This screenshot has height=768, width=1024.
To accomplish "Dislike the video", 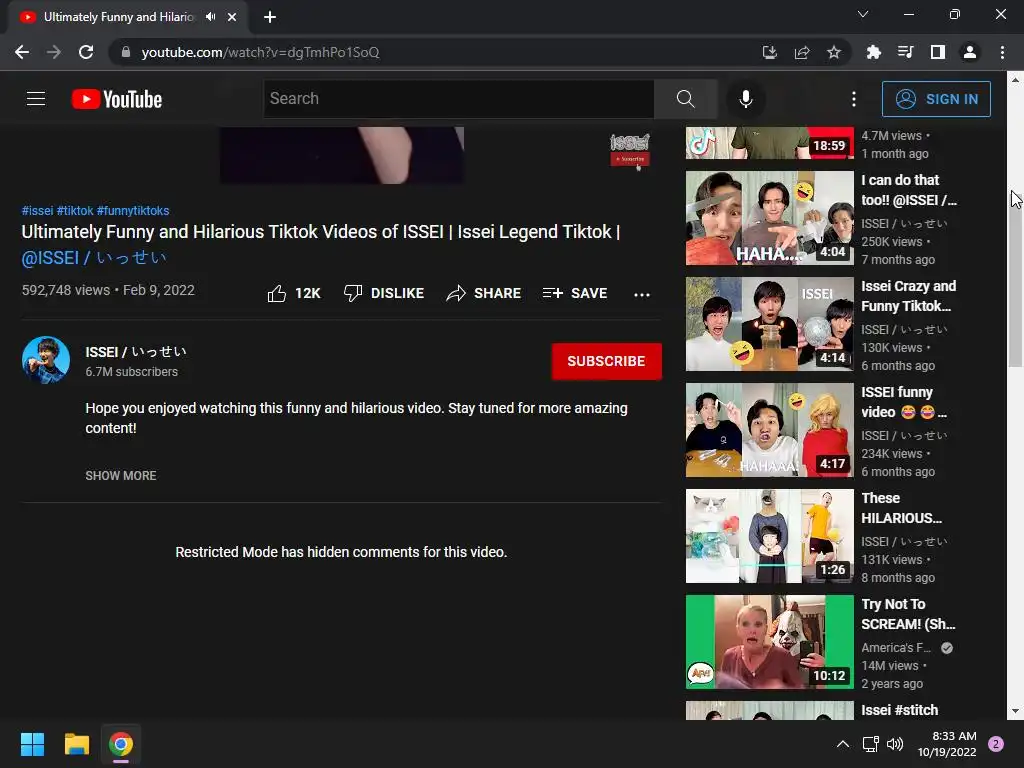I will pyautogui.click(x=384, y=293).
